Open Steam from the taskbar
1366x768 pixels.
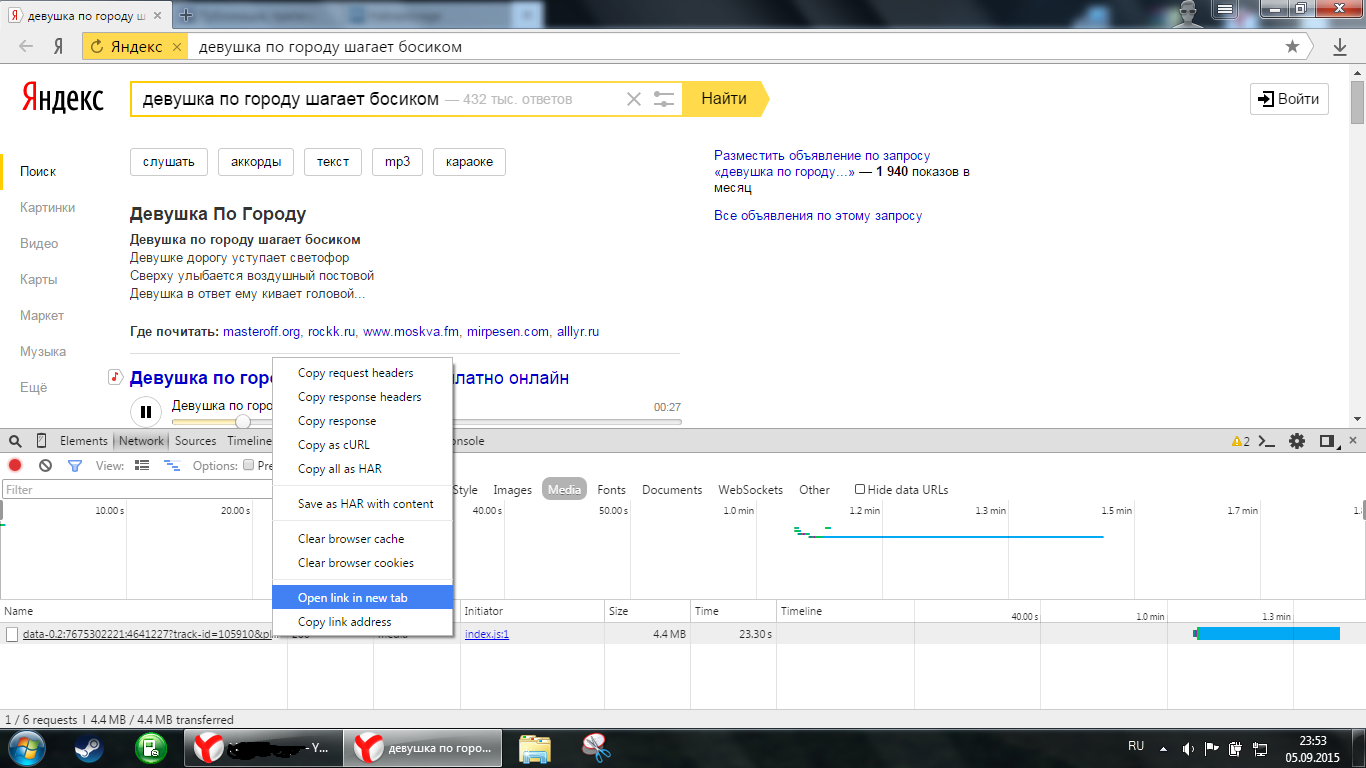coord(89,747)
